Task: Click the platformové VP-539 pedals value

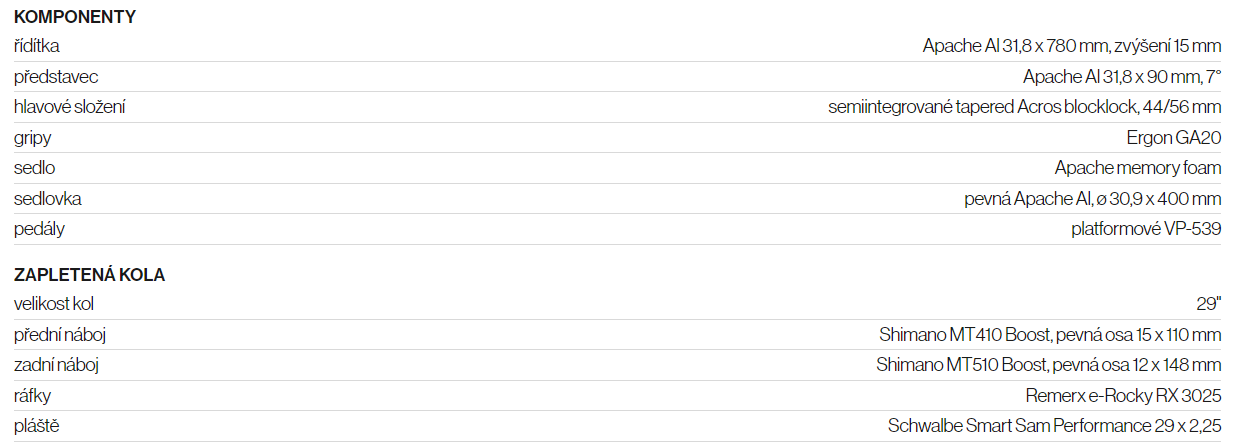Action: point(1146,229)
